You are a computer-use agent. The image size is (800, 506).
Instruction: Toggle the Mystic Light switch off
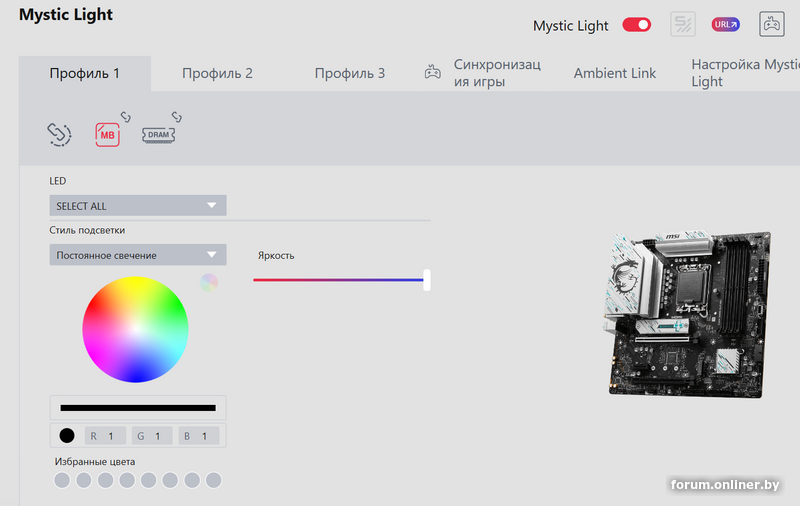[636, 25]
